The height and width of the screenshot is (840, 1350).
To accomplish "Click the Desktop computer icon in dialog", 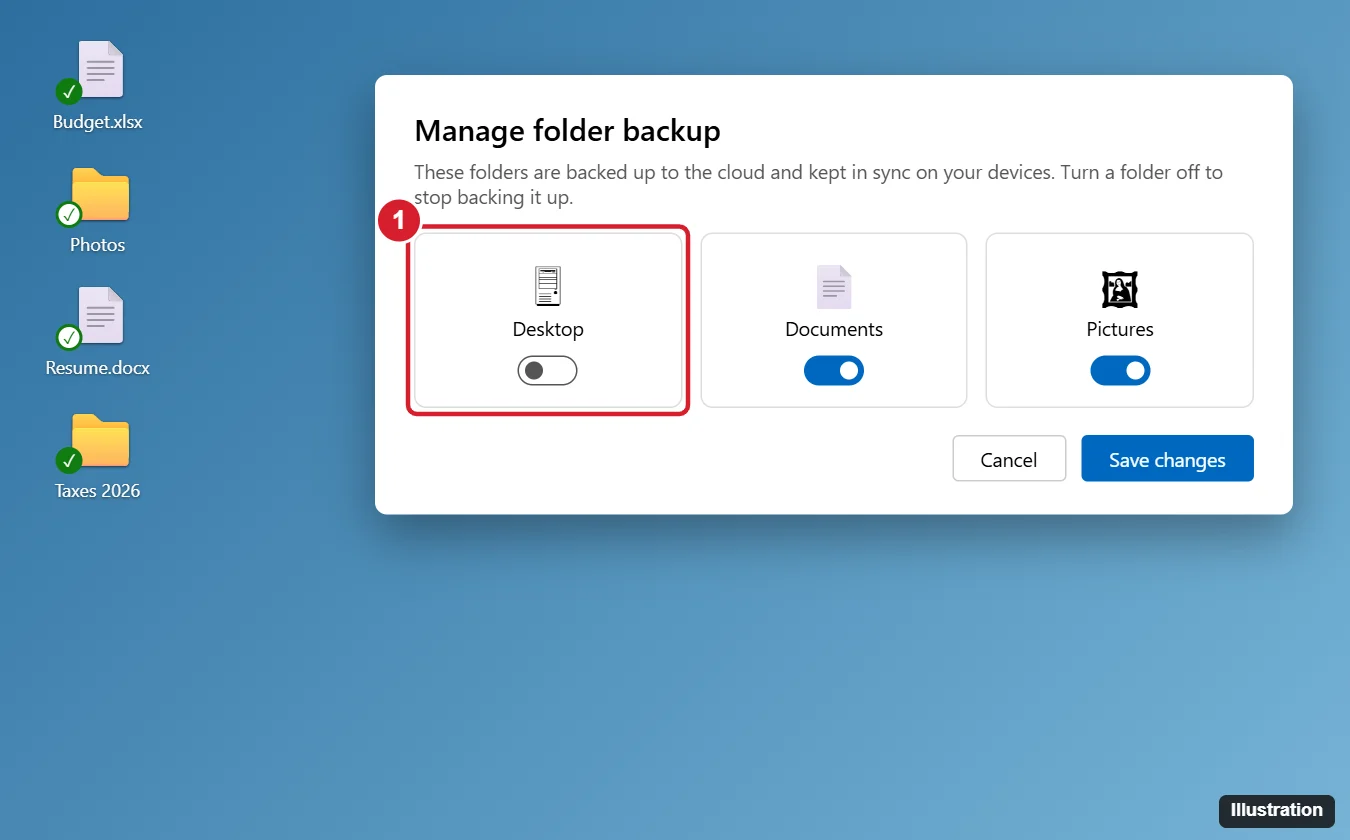I will coord(548,286).
